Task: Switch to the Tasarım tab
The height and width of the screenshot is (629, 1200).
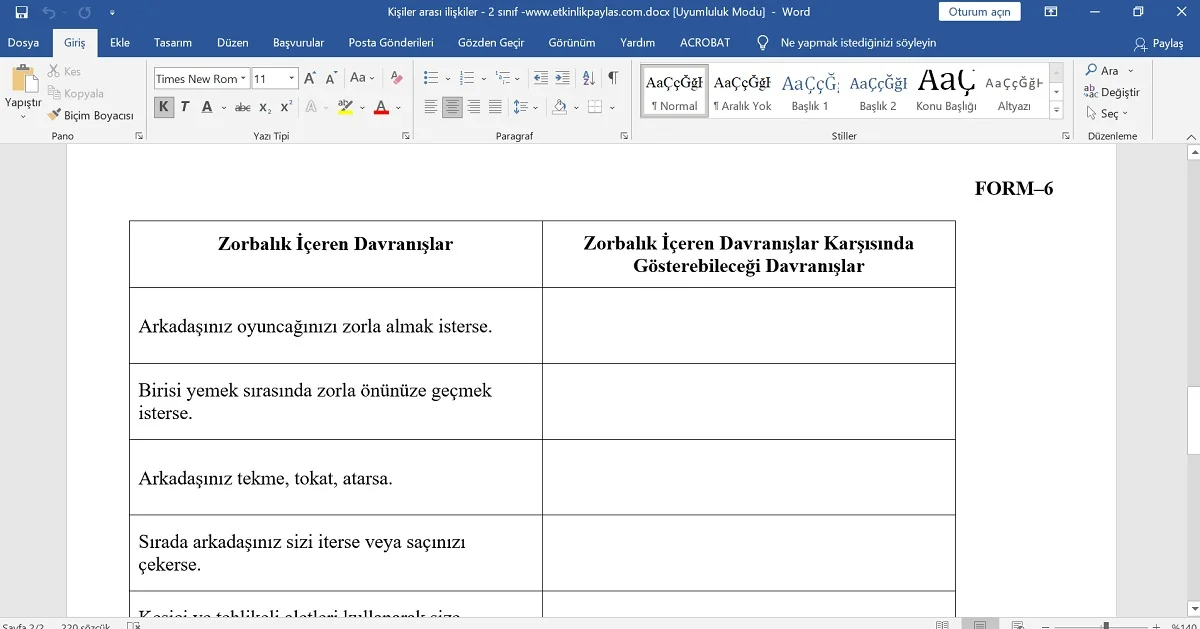Action: 173,43
